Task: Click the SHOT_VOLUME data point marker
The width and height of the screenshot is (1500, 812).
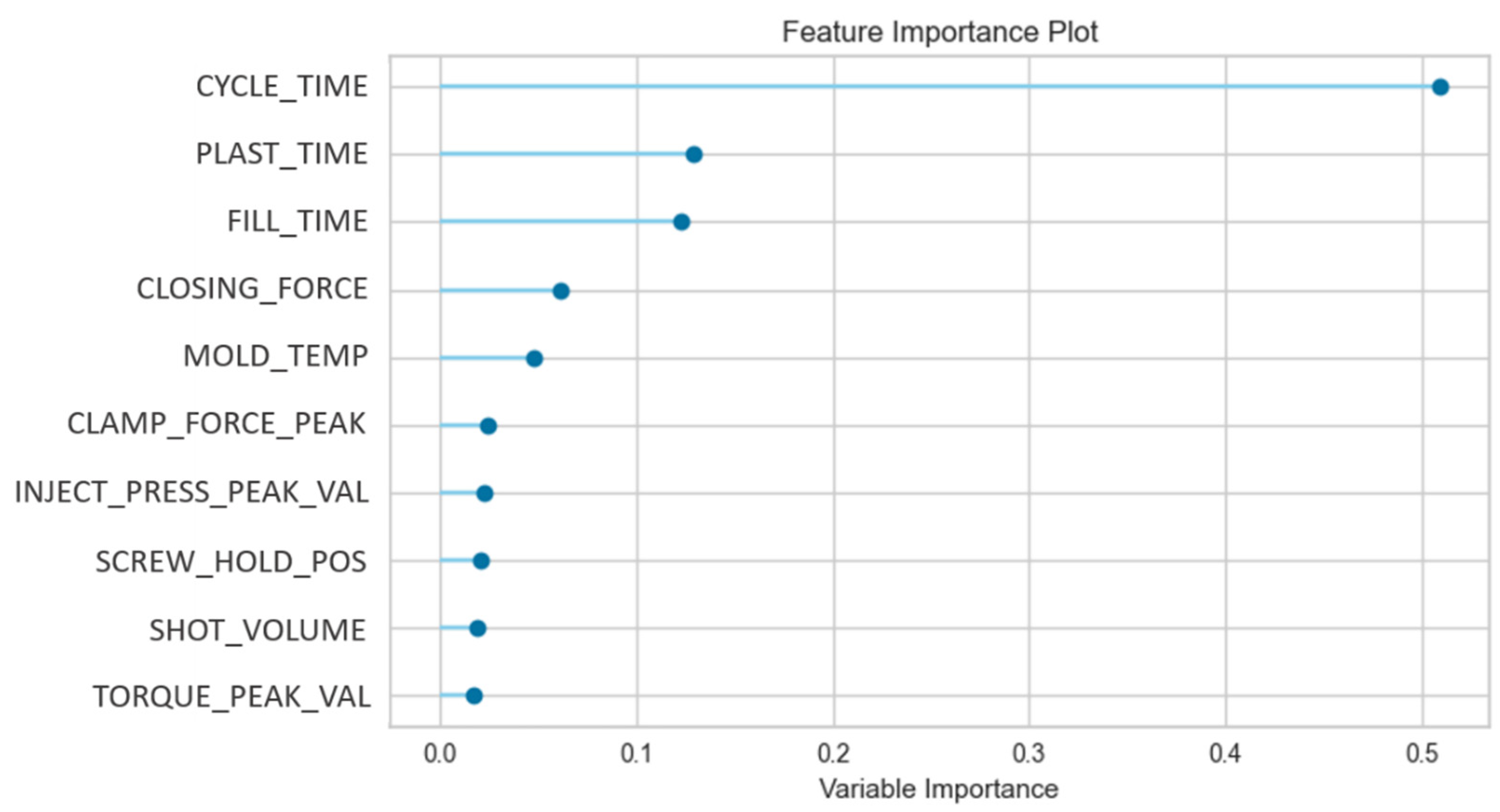Action: pos(478,629)
